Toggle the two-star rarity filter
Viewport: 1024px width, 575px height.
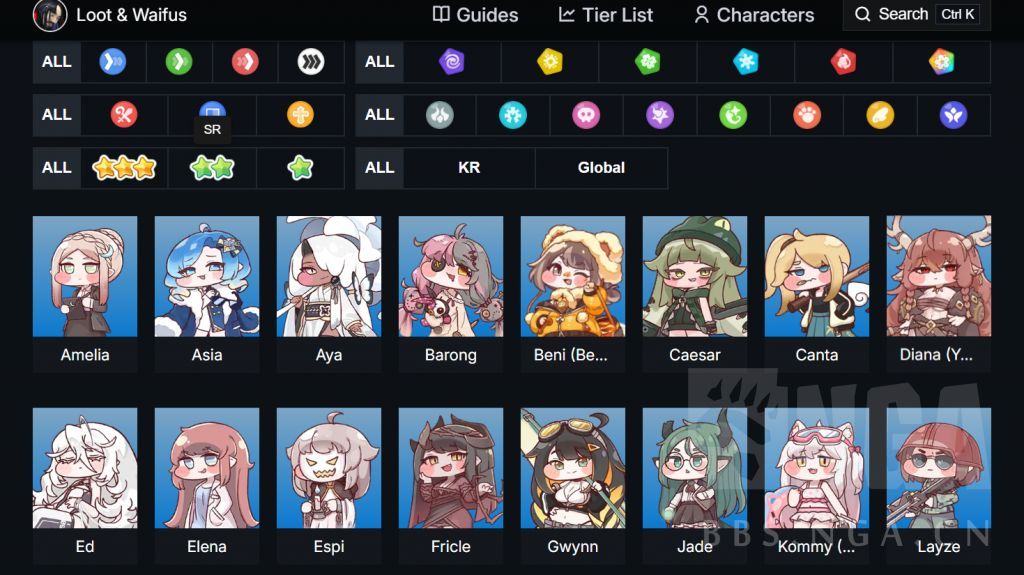point(212,168)
